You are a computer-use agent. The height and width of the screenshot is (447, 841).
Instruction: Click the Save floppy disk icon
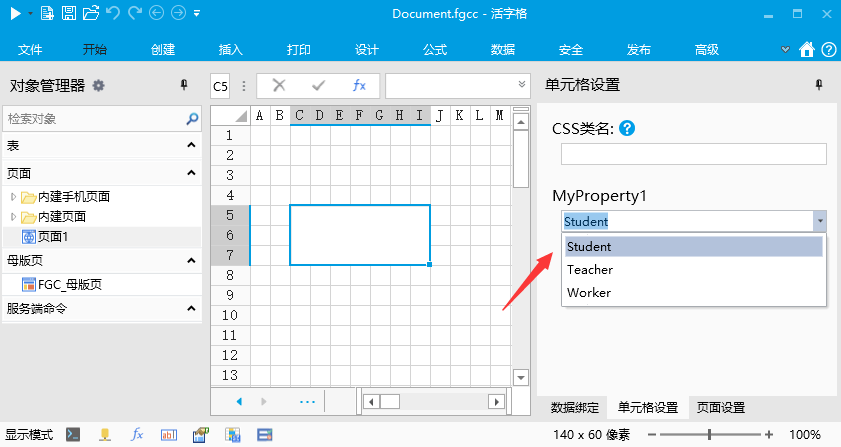(x=69, y=13)
